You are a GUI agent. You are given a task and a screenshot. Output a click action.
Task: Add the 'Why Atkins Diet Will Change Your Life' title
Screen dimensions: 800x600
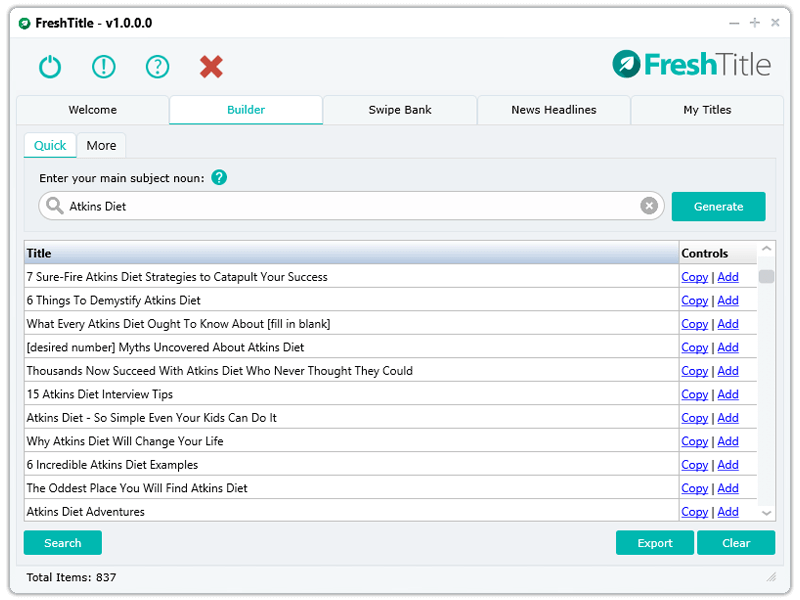728,441
